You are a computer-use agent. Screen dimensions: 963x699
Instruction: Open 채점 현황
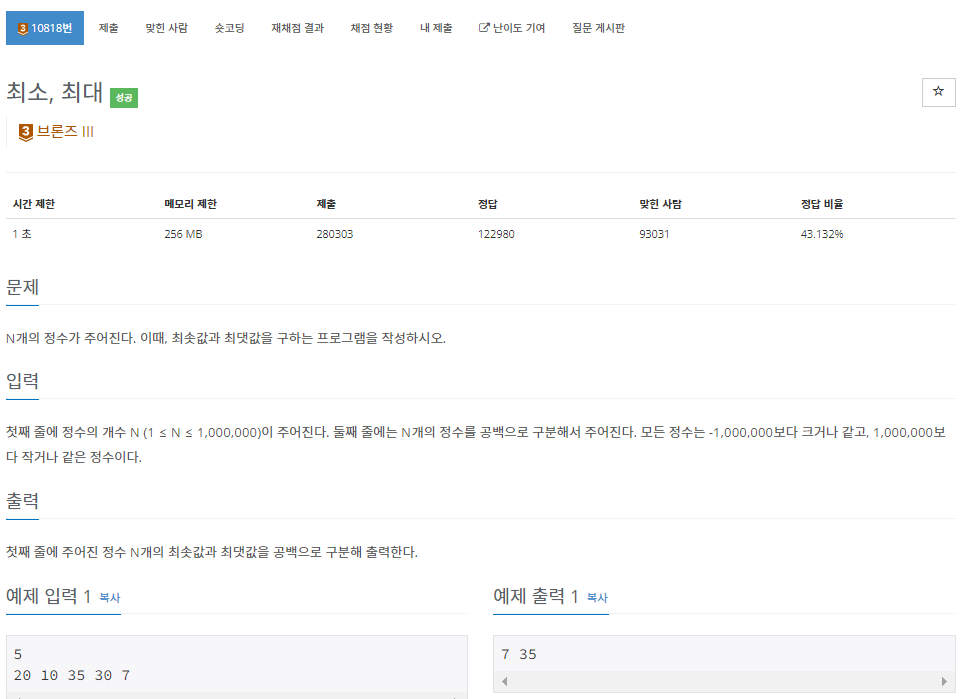click(371, 28)
